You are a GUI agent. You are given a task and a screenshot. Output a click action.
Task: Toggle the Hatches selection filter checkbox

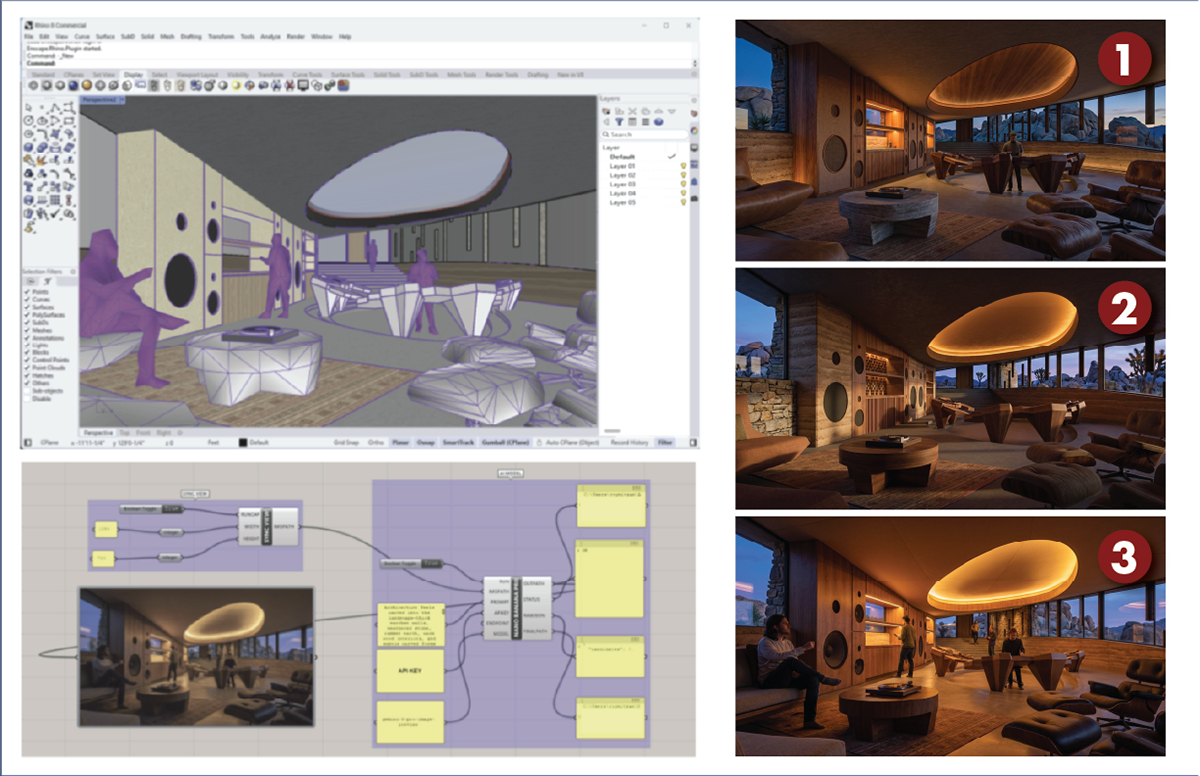point(26,376)
